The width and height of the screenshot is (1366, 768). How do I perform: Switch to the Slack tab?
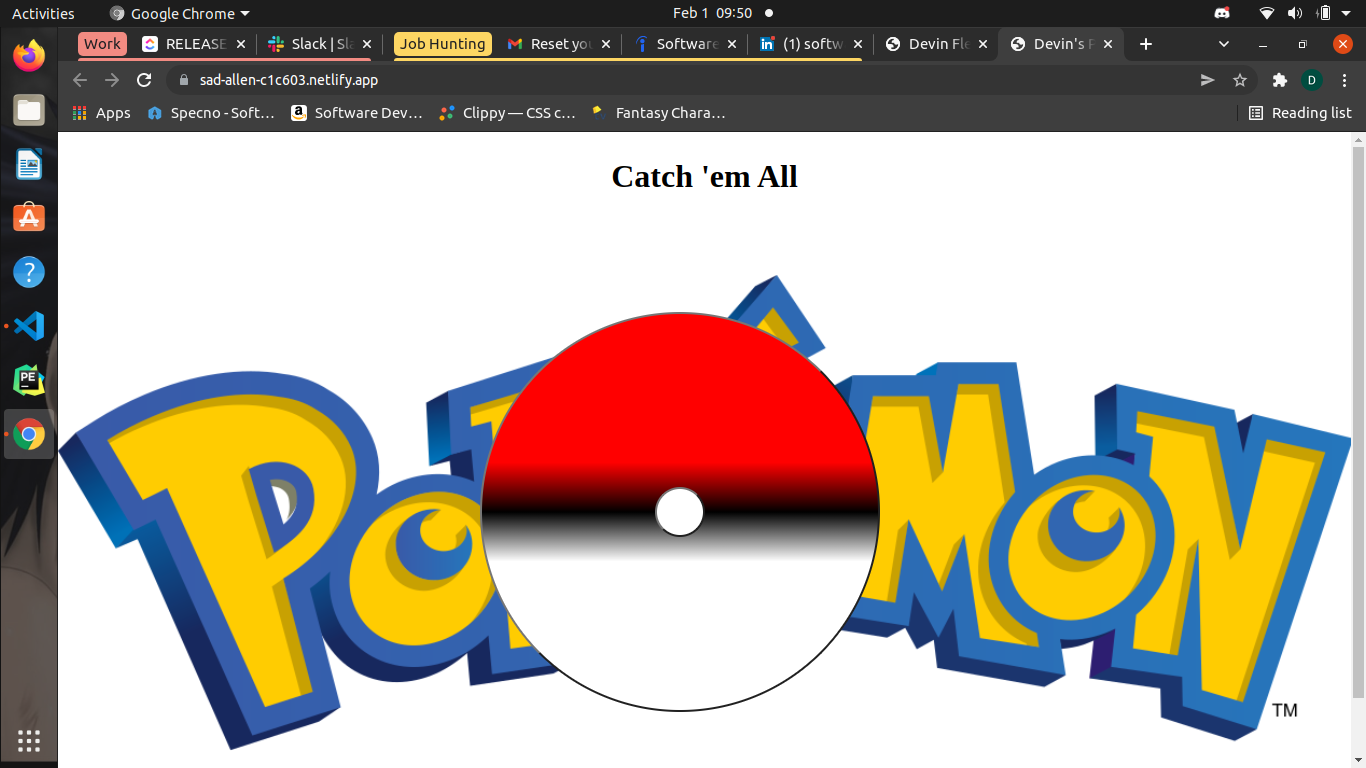[x=320, y=44]
